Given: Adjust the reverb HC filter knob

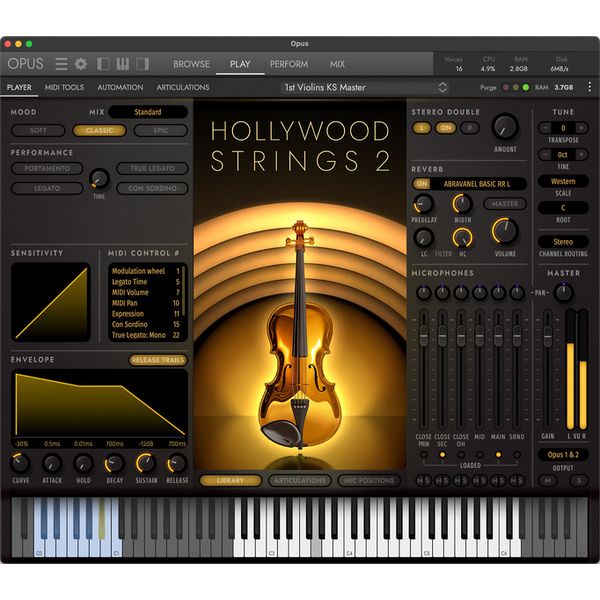Looking at the screenshot, I should [x=462, y=238].
